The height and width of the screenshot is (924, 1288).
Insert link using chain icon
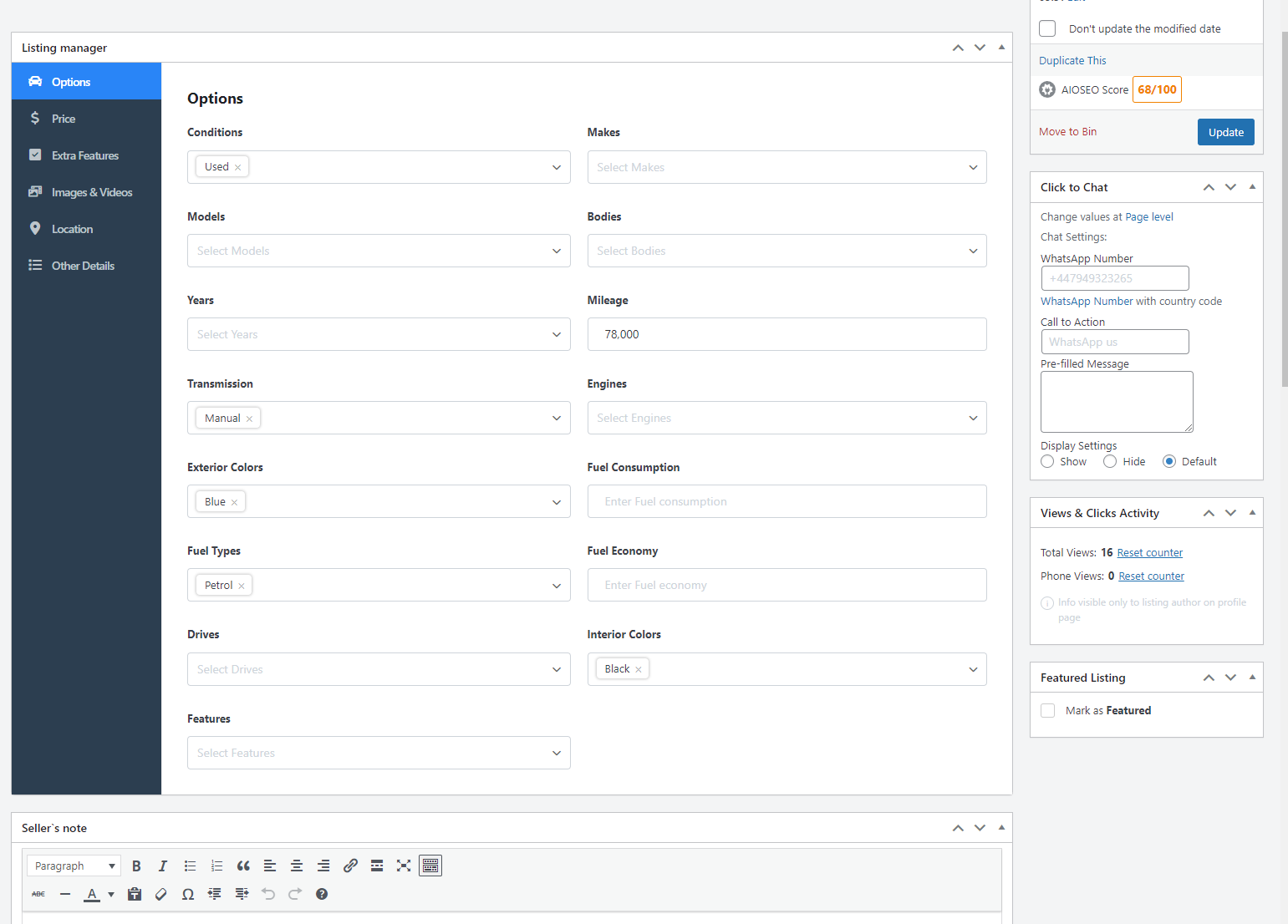pyautogui.click(x=350, y=866)
